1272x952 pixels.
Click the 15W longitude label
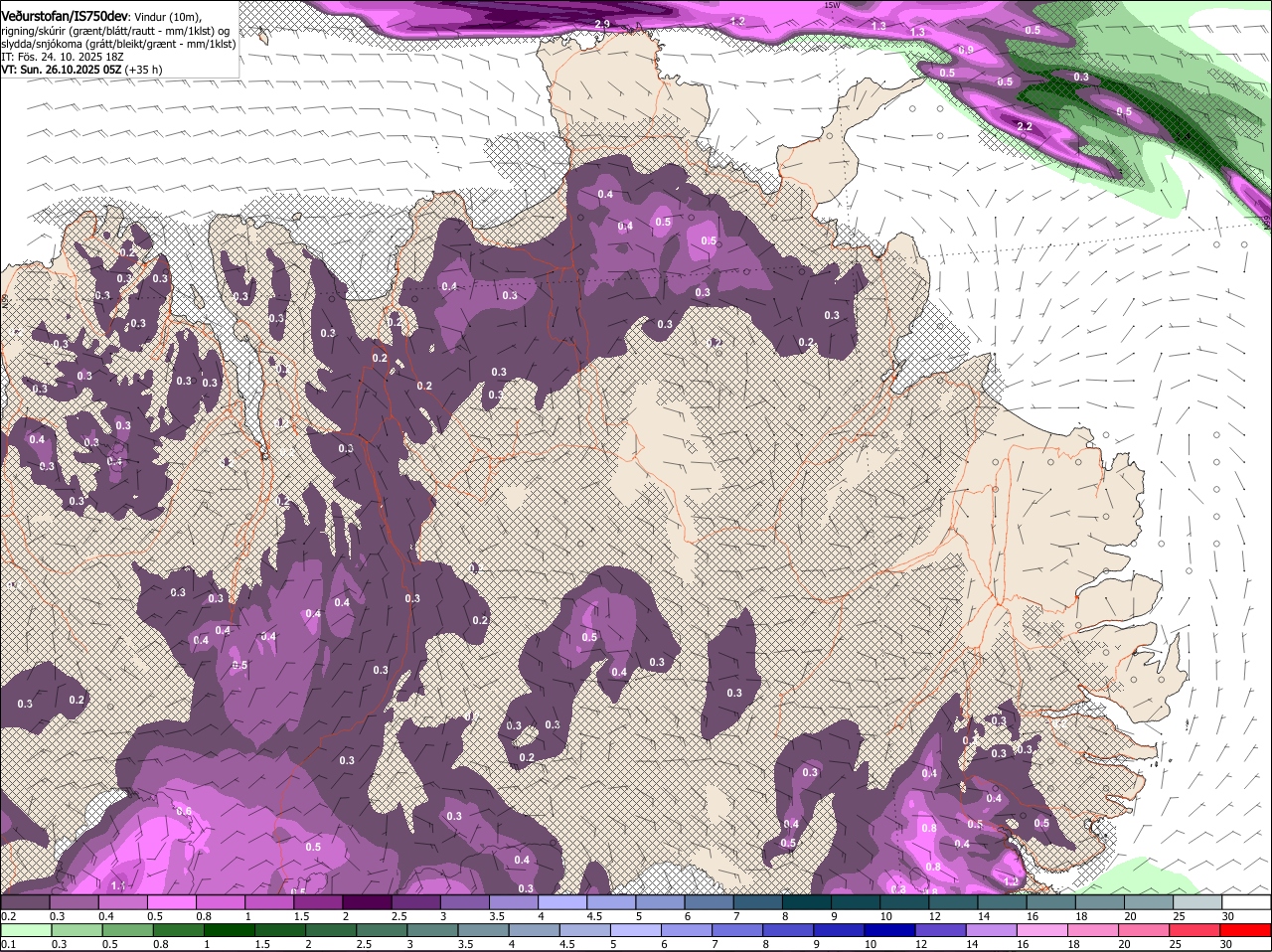[x=832, y=5]
